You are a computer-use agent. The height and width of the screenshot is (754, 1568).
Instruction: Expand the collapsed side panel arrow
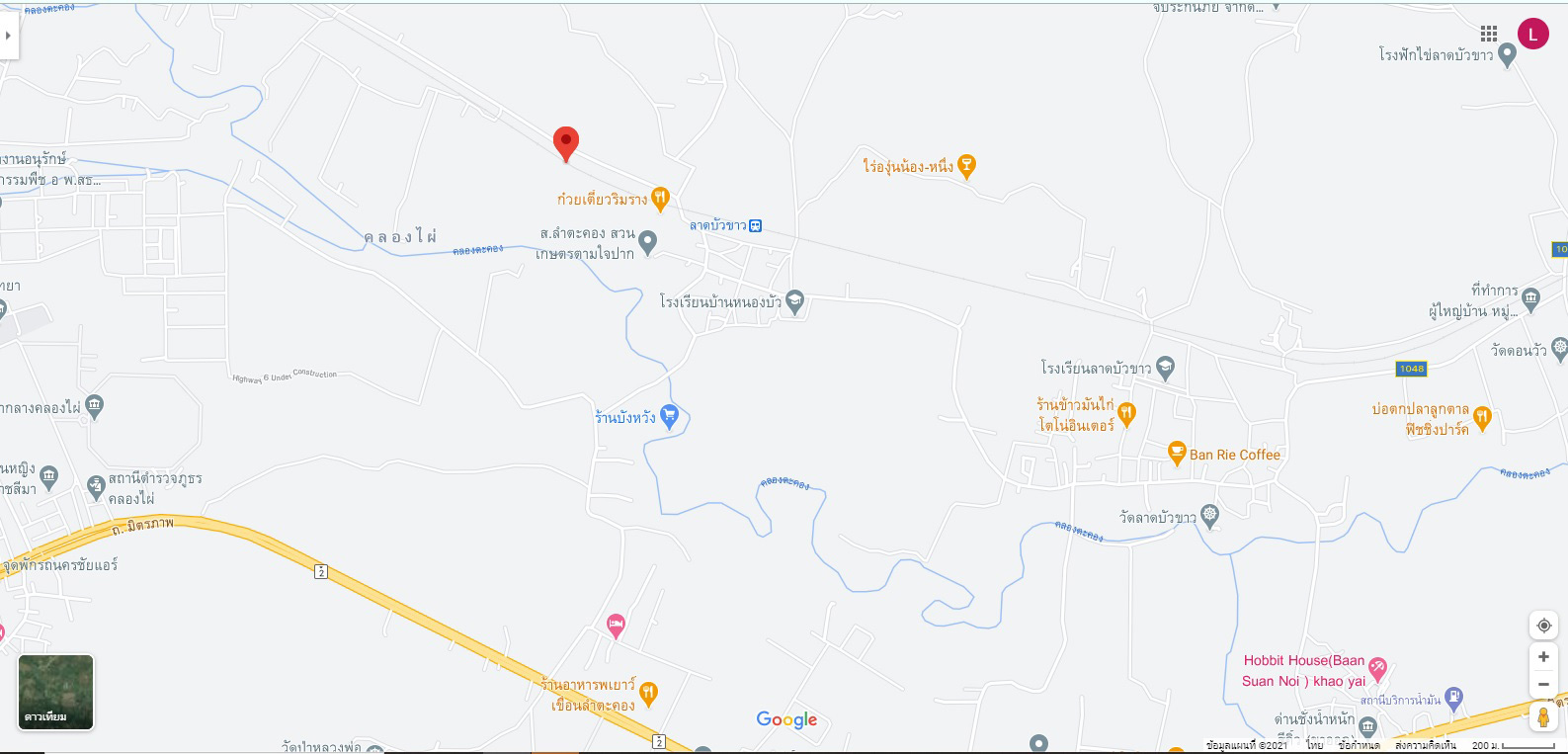(9, 36)
